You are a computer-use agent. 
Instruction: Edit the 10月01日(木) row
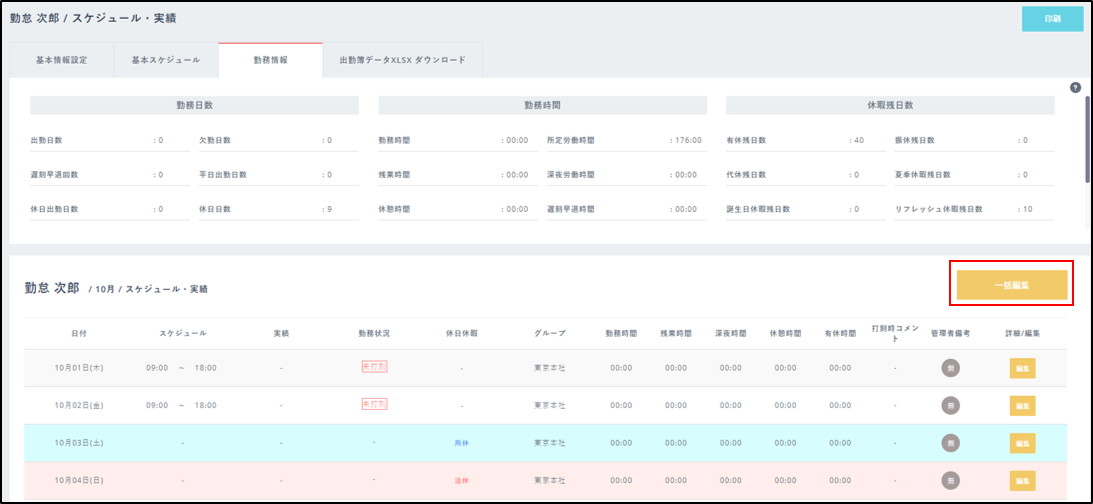pyautogui.click(x=1022, y=368)
